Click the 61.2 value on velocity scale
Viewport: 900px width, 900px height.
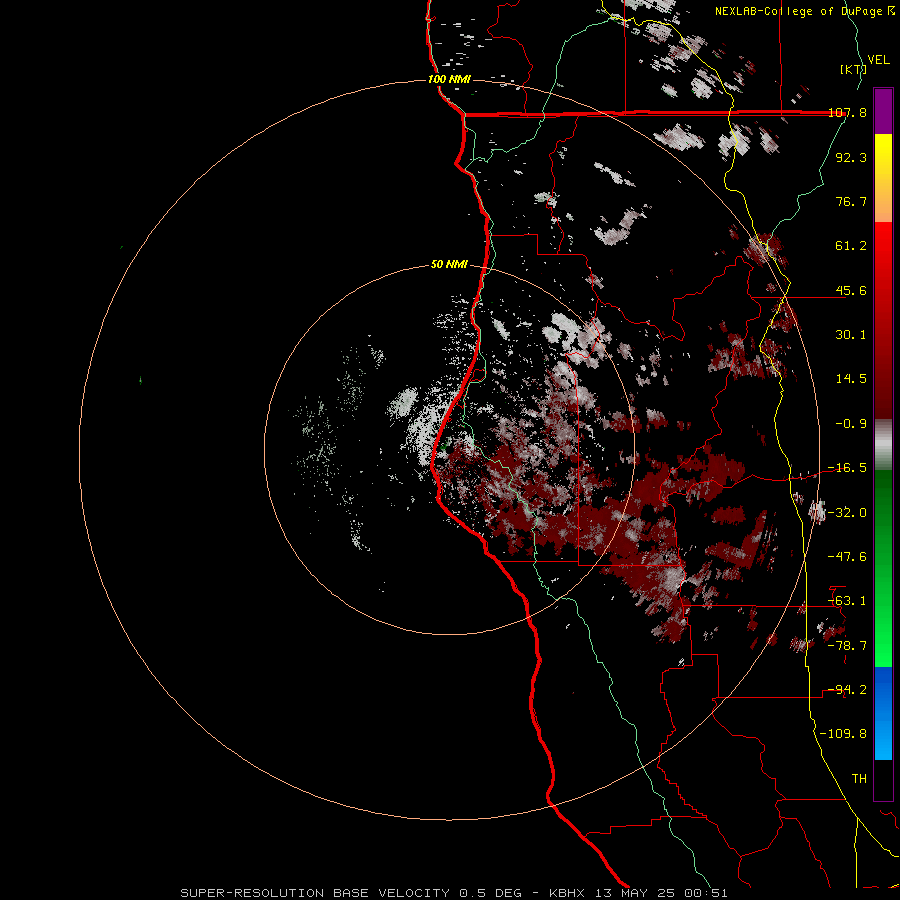(851, 246)
